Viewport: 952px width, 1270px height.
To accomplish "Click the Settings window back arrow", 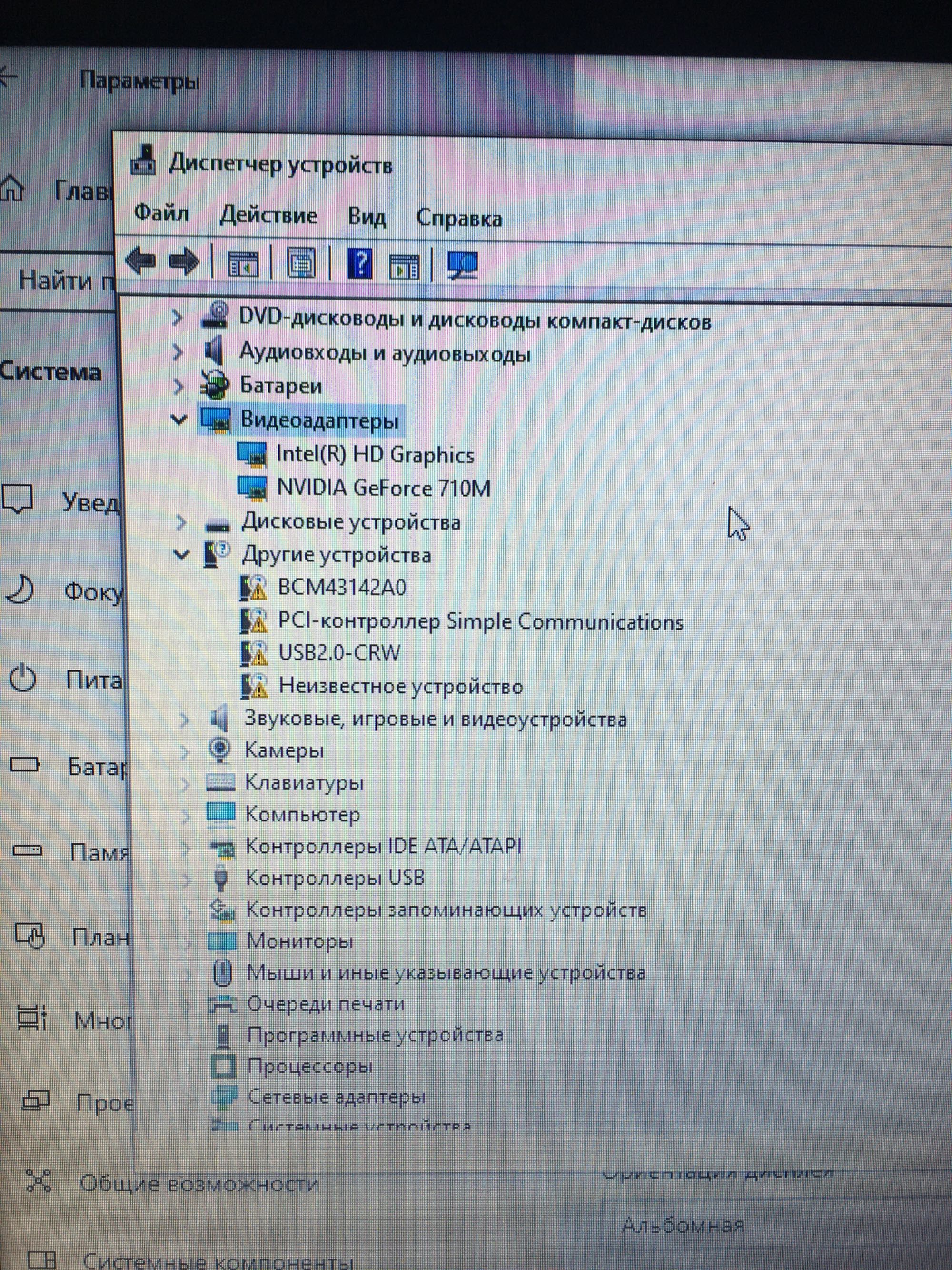I will [9, 76].
